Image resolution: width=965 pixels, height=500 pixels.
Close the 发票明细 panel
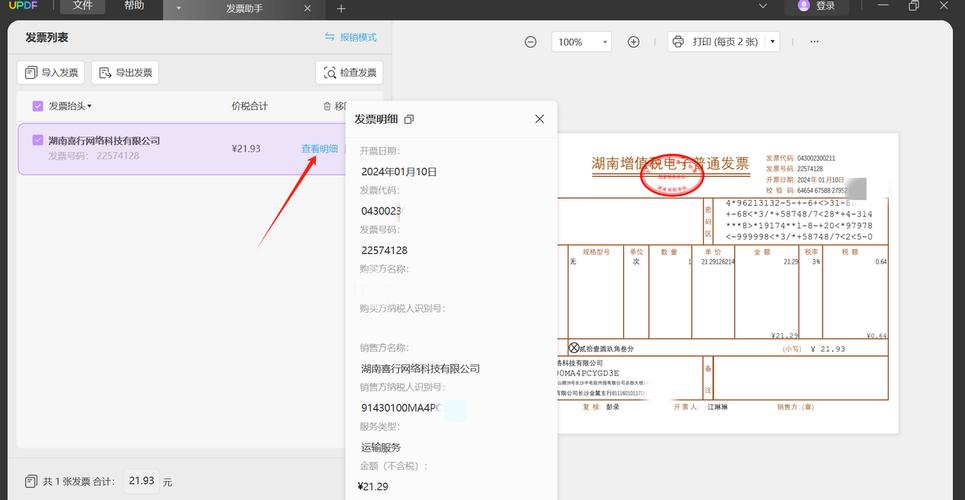point(540,119)
